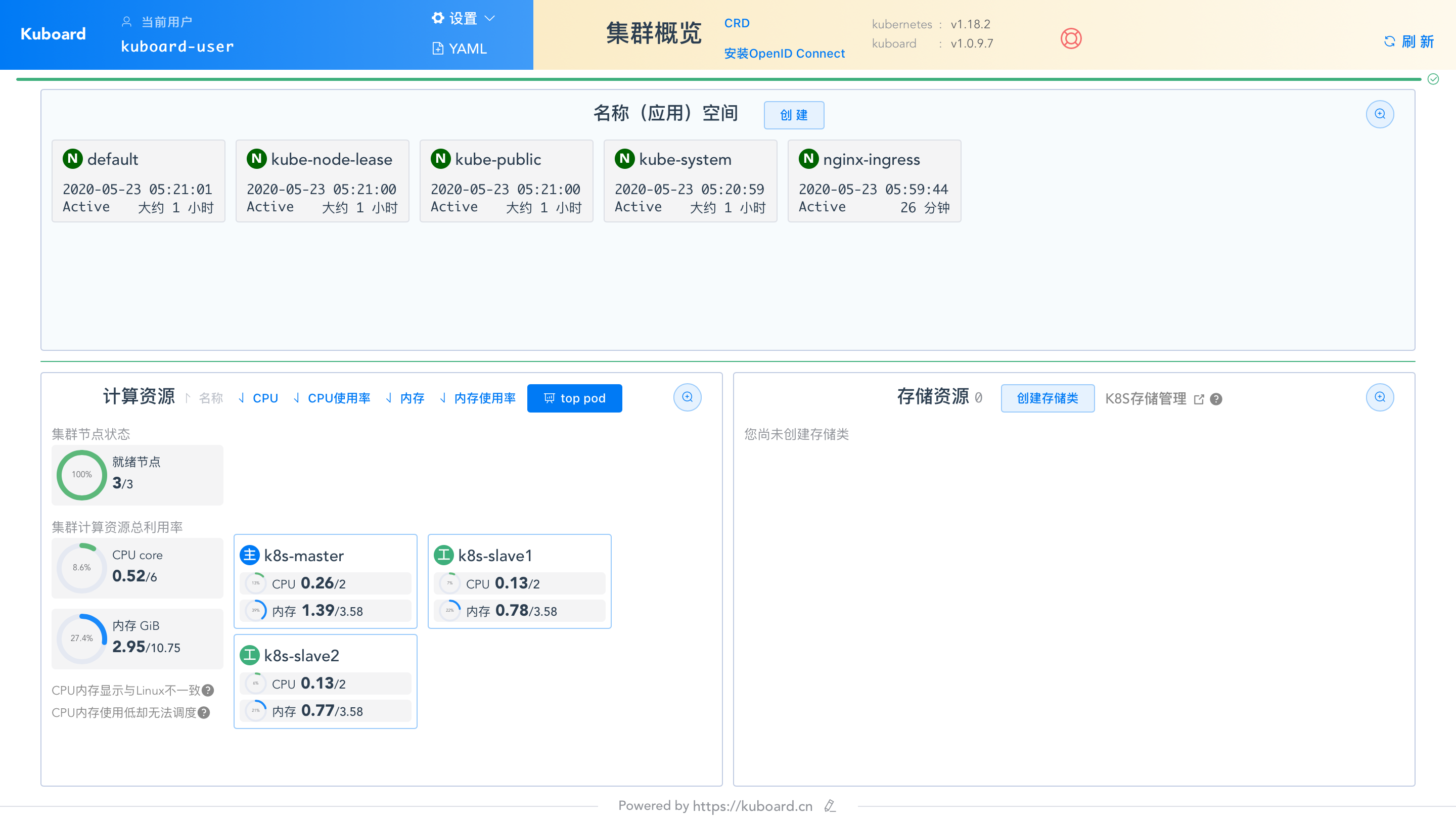Select the kube-system namespace card
This screenshot has height=820, width=1456.
pyautogui.click(x=690, y=181)
